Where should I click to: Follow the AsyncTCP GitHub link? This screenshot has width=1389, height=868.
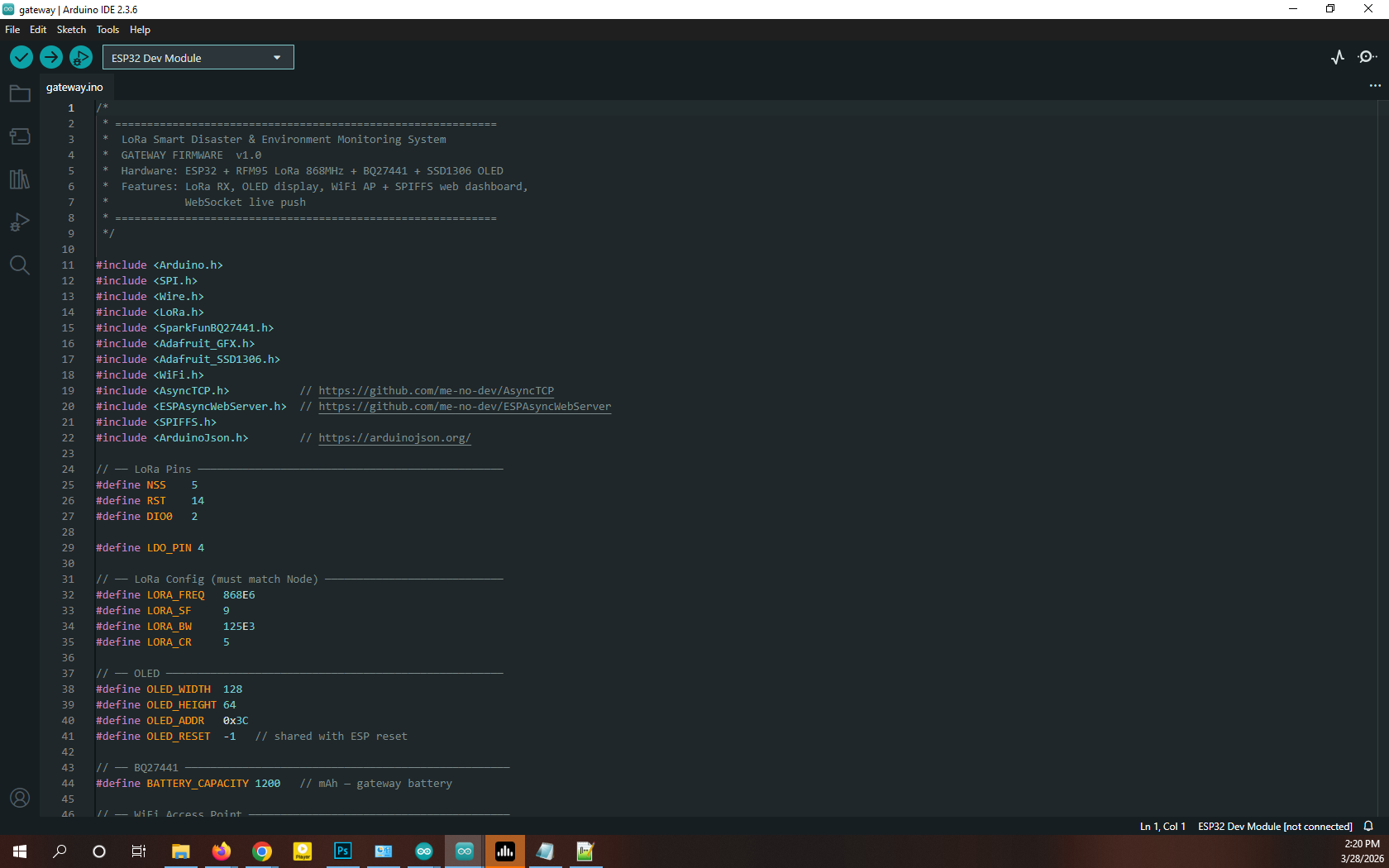click(436, 391)
